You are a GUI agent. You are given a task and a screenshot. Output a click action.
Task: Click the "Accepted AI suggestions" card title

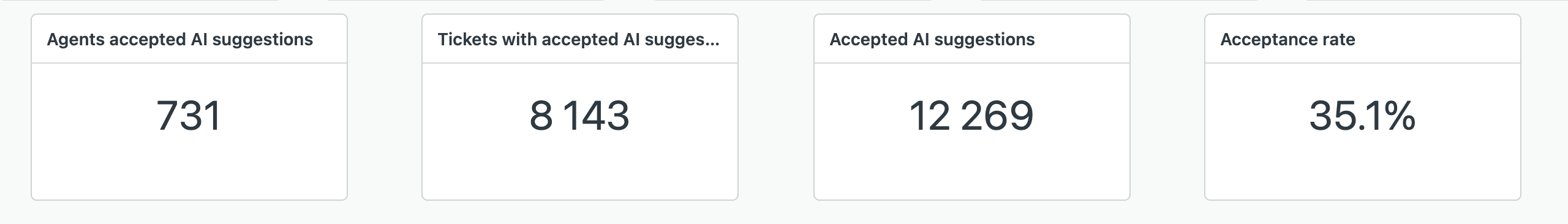point(932,40)
